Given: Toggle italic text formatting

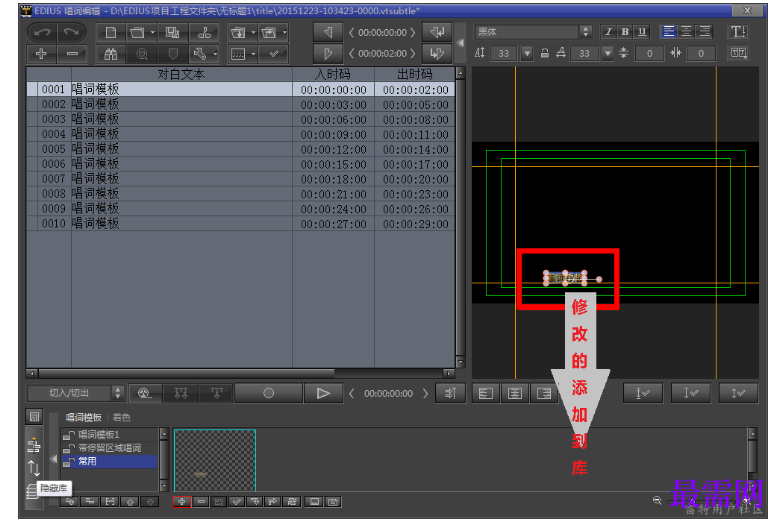Looking at the screenshot, I should click(x=608, y=31).
